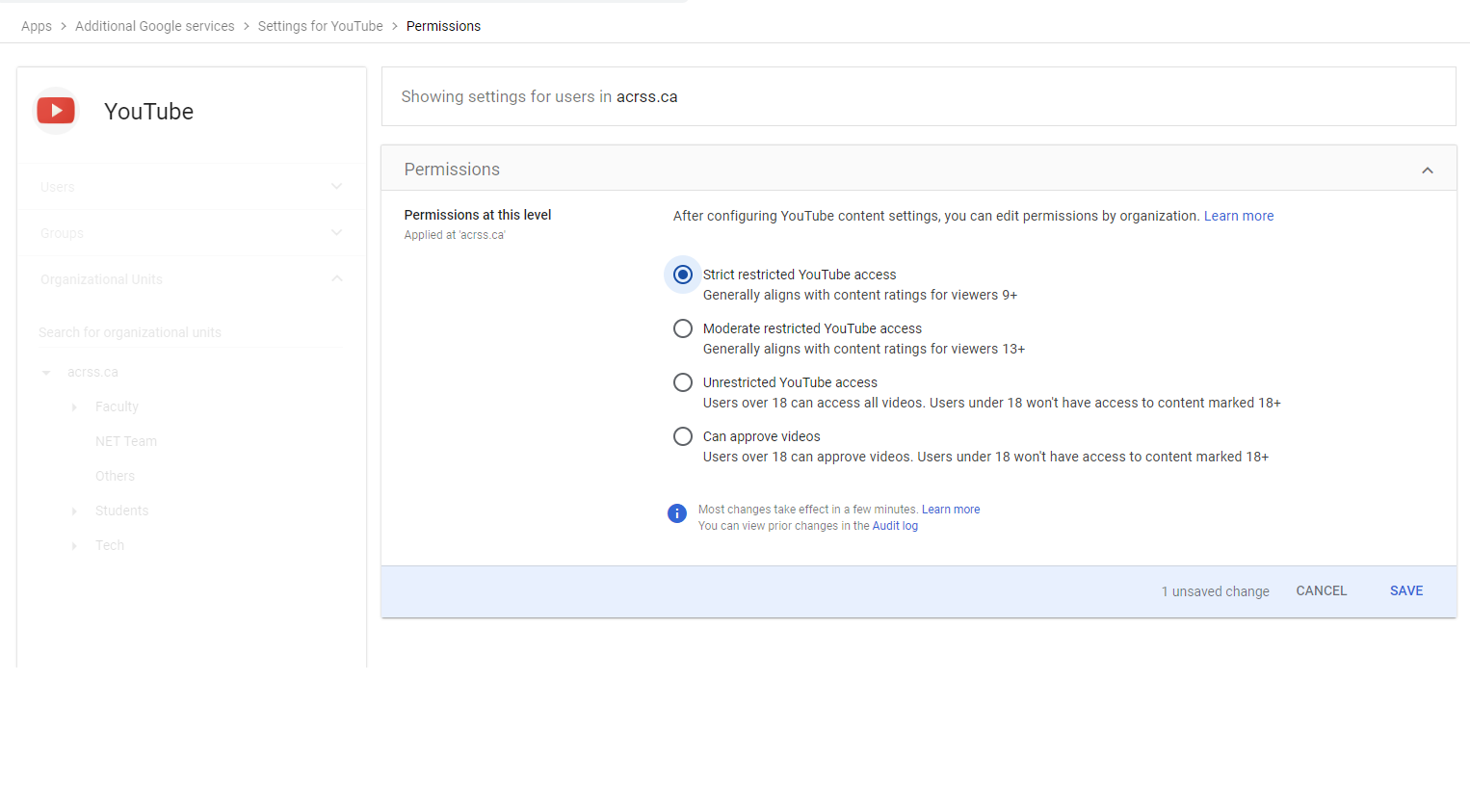Select the Others organizational unit
Viewport: 1470px width, 812px height.
coord(115,476)
